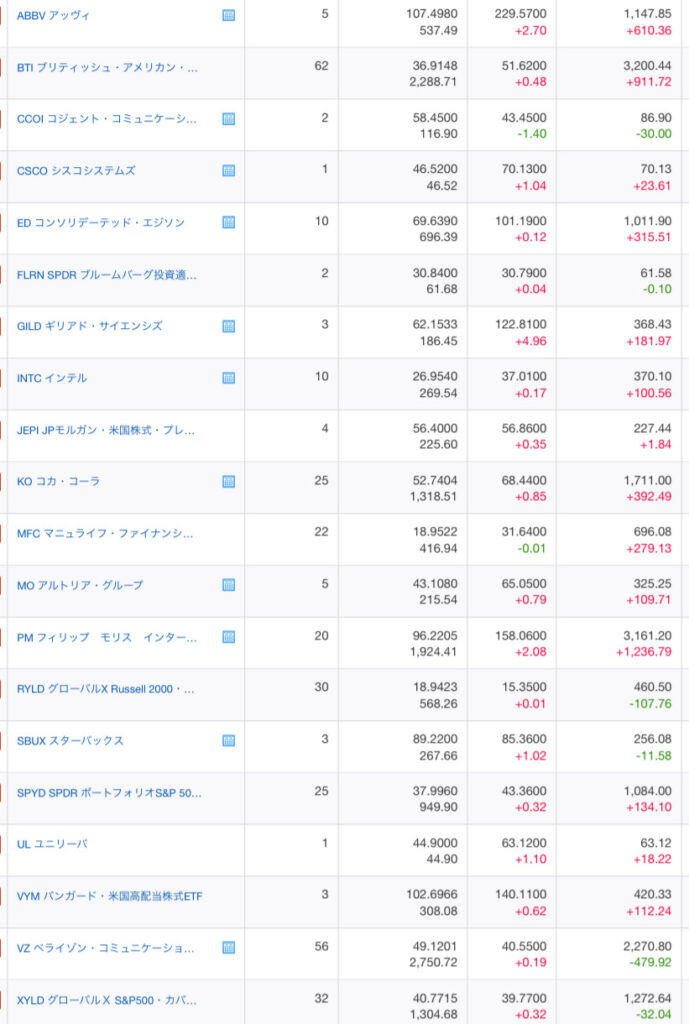This screenshot has height=1024, width=689.
Task: Click the calendar icon beside ABBV
Action: point(229,15)
